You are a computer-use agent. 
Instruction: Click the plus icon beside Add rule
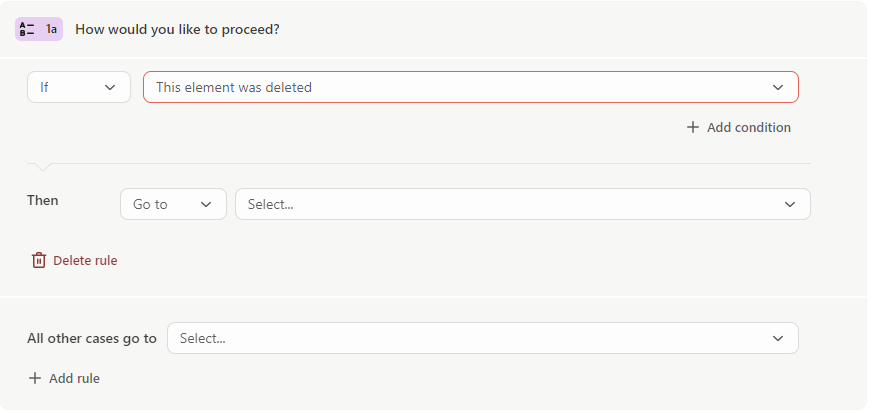34,378
